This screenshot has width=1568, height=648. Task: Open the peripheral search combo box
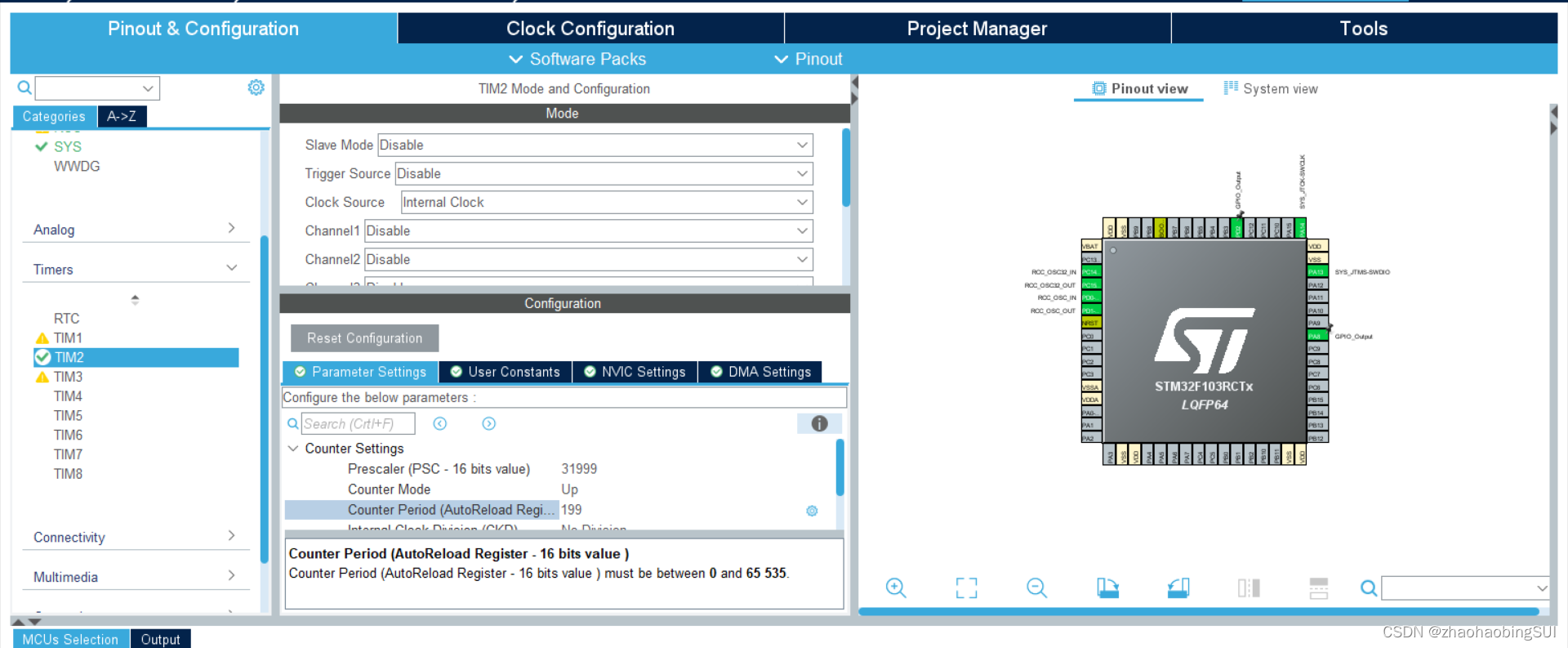point(97,87)
